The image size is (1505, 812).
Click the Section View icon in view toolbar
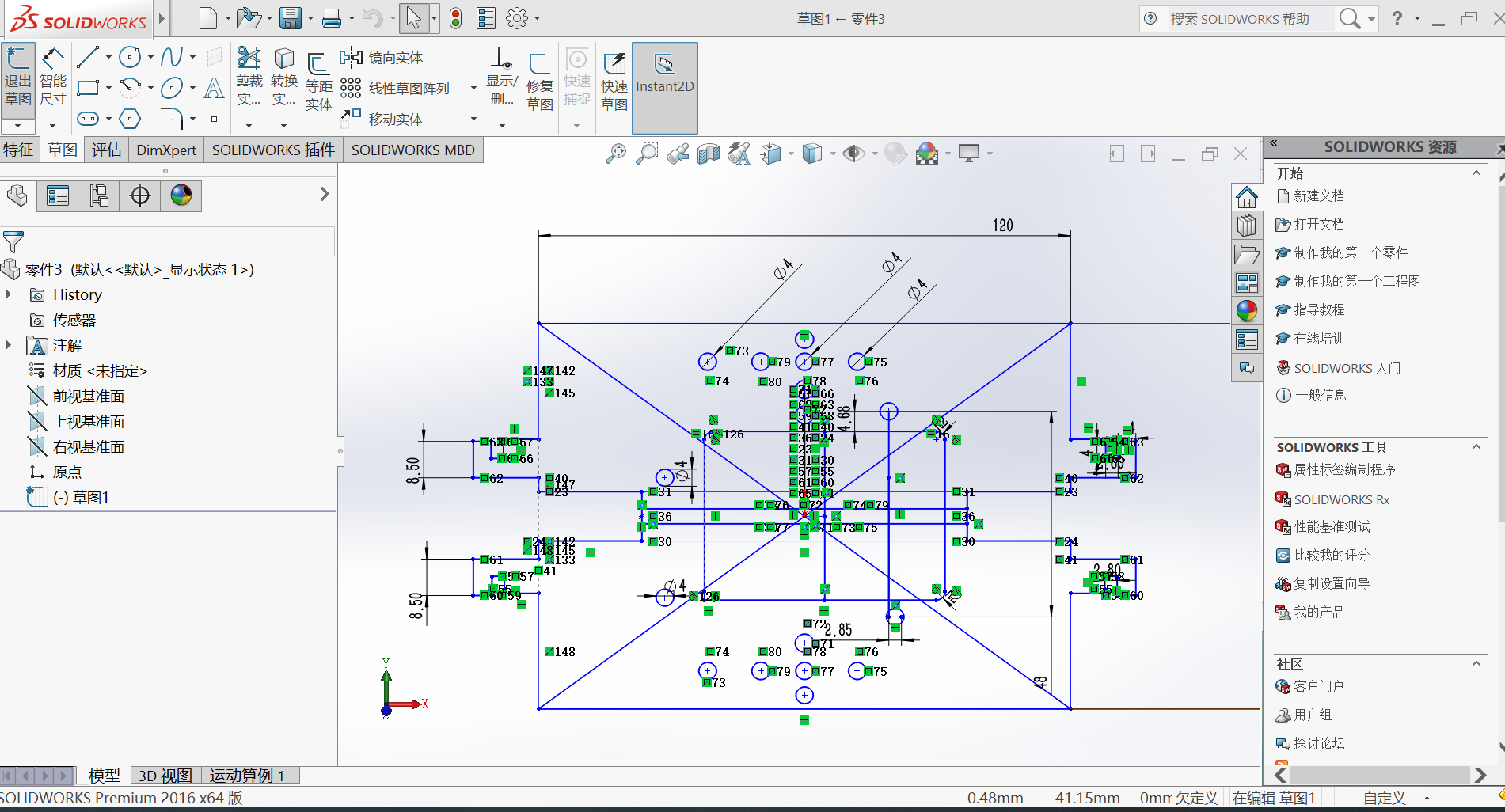(709, 154)
